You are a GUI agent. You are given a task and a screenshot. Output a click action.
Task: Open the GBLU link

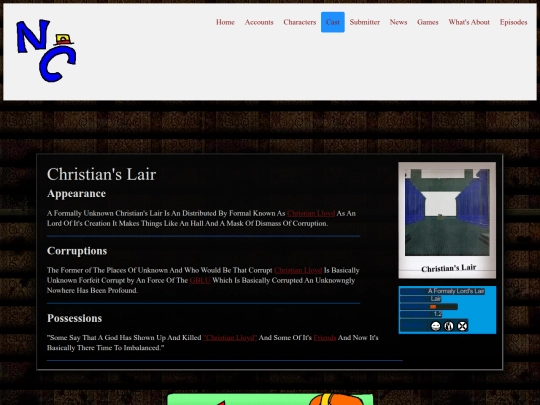coord(200,280)
